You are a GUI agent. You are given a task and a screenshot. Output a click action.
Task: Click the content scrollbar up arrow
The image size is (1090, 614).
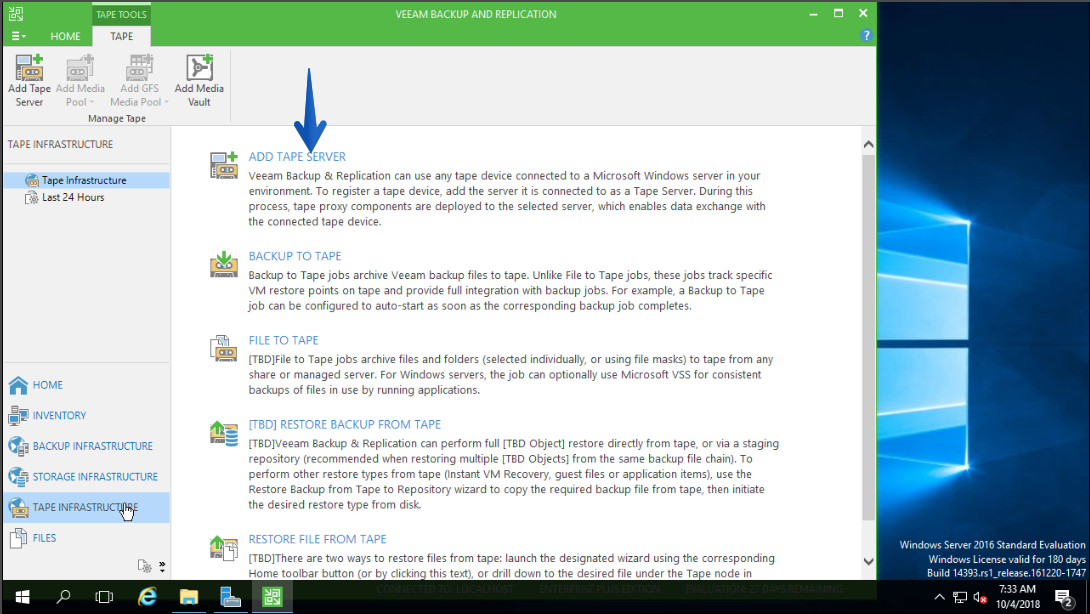pos(868,144)
